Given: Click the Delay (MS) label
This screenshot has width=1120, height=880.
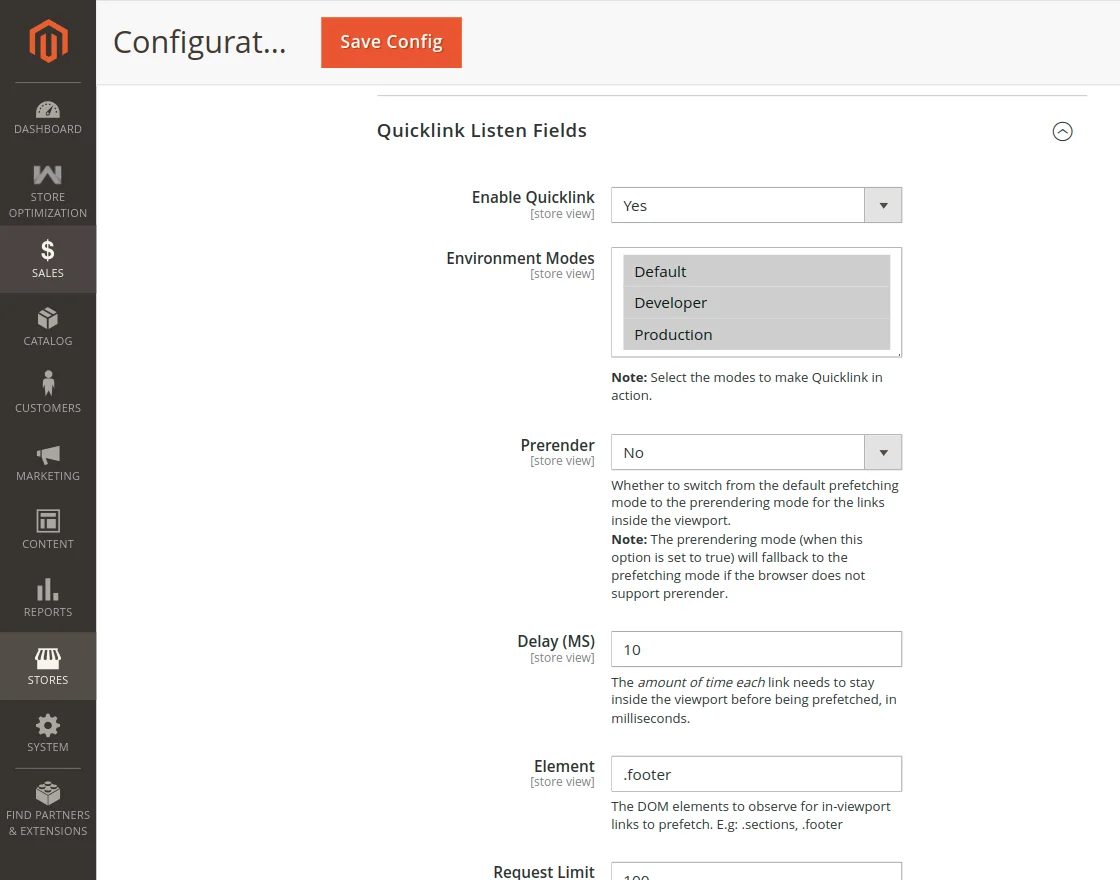Looking at the screenshot, I should click(556, 641).
